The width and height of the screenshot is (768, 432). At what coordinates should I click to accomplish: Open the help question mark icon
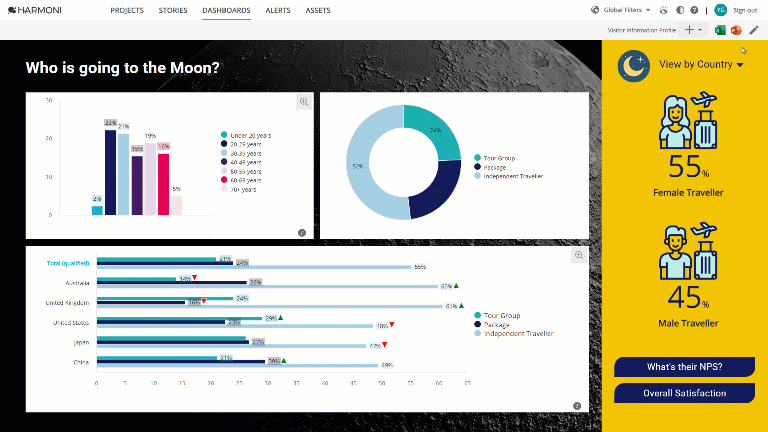tap(694, 10)
